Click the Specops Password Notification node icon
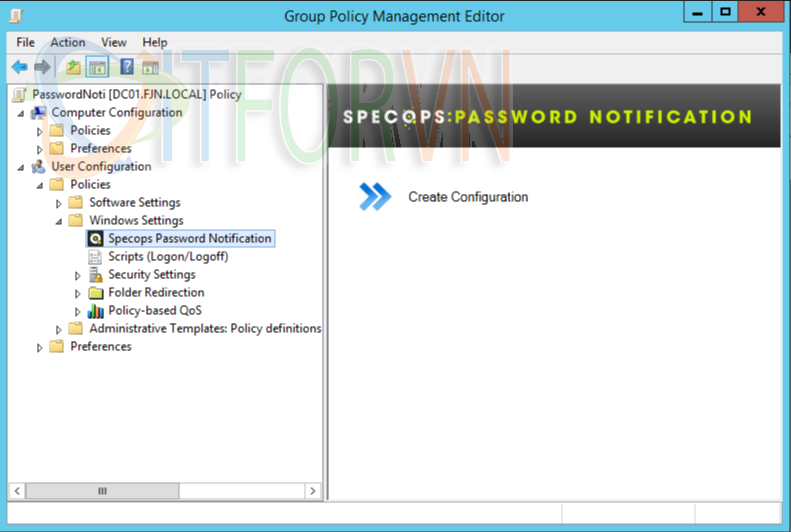Screen dimensions: 791x532 point(96,239)
